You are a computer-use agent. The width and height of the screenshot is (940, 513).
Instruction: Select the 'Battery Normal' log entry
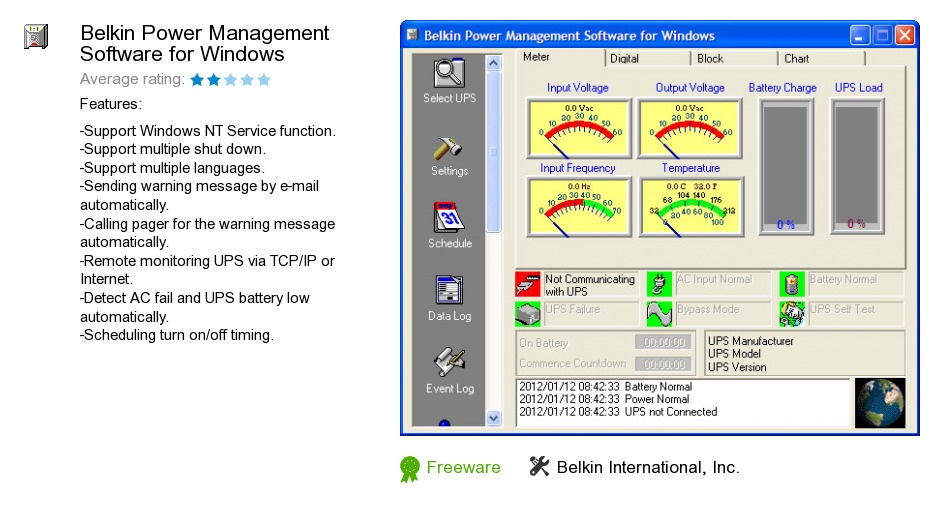605,387
